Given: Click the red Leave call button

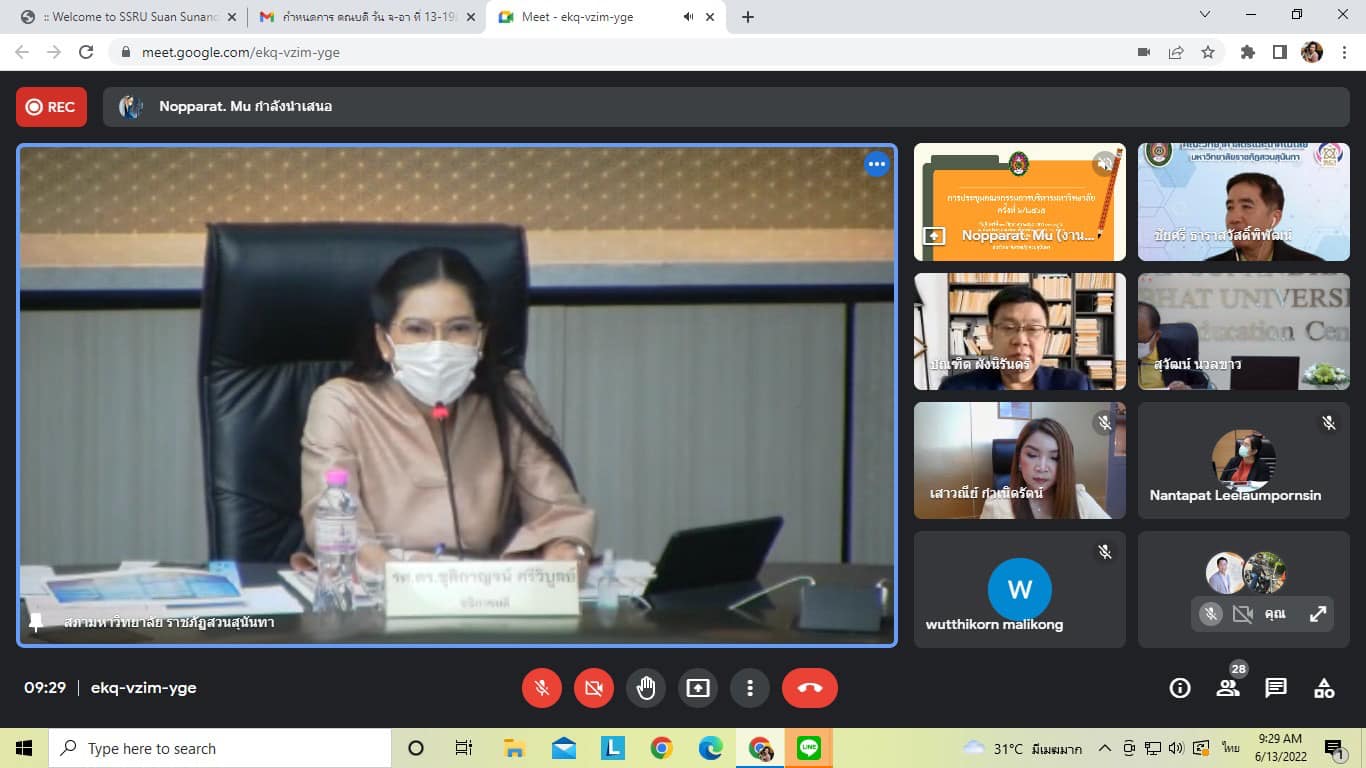Looking at the screenshot, I should click(809, 688).
